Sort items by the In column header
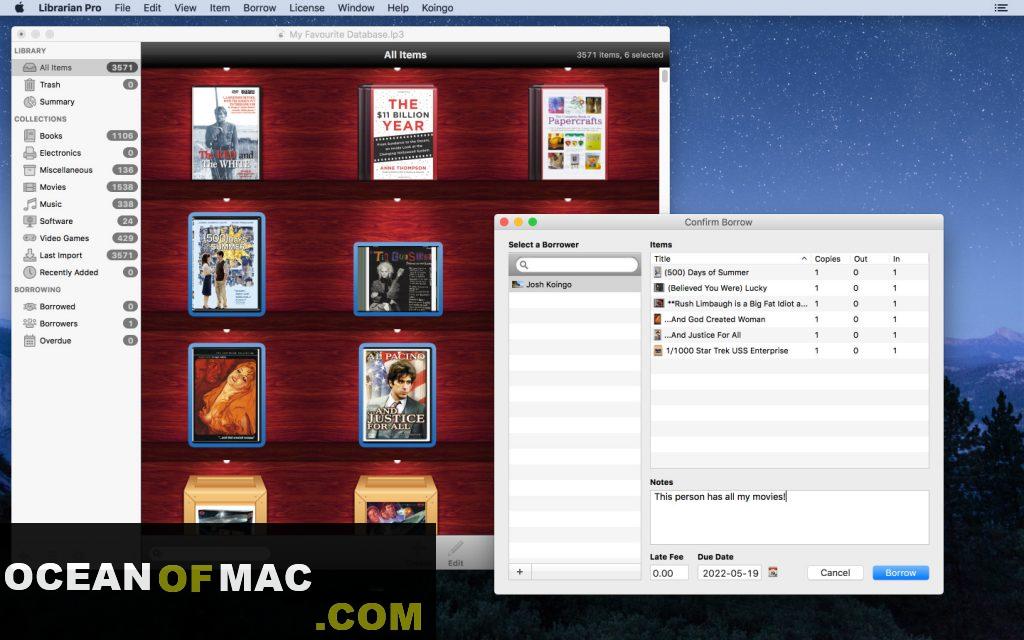The image size is (1024, 640). coord(897,259)
